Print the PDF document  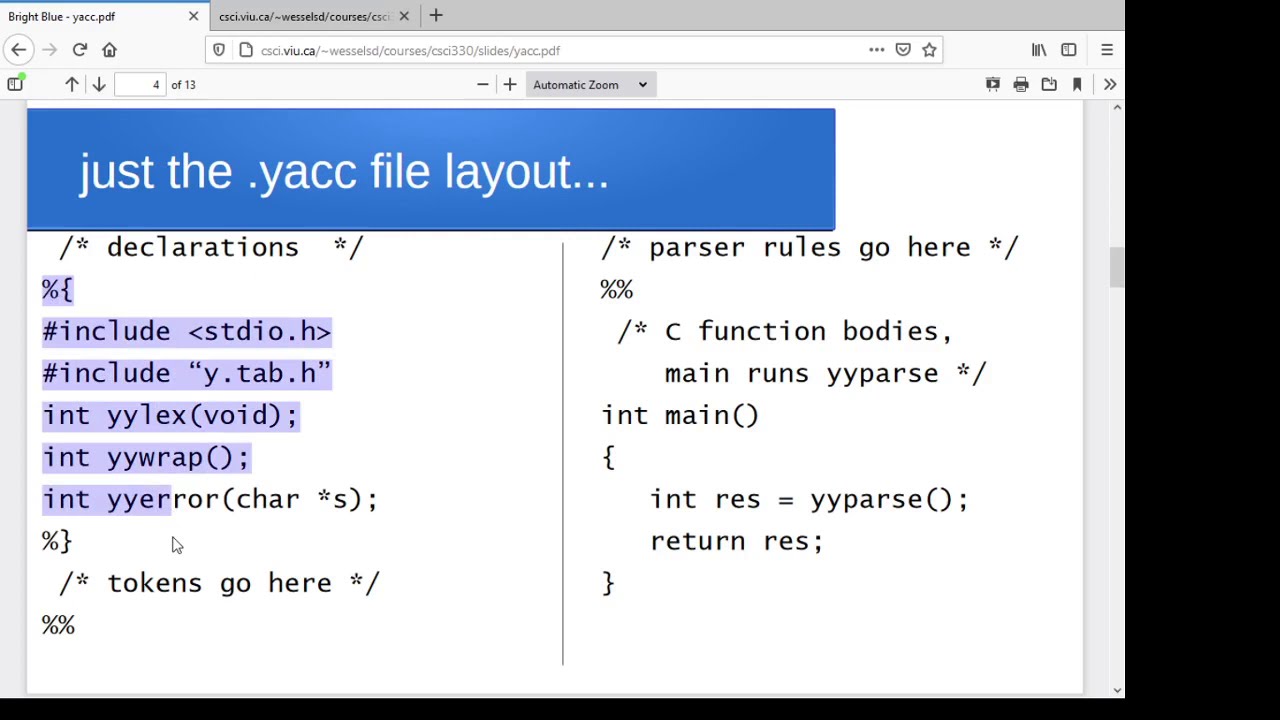1021,85
